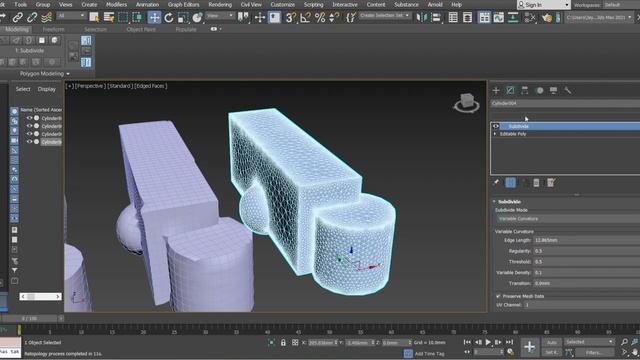Open the Motion panel icon

point(540,90)
